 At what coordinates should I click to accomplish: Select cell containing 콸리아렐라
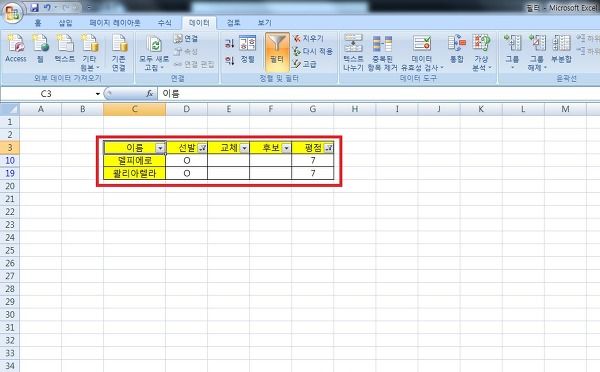tap(135, 173)
